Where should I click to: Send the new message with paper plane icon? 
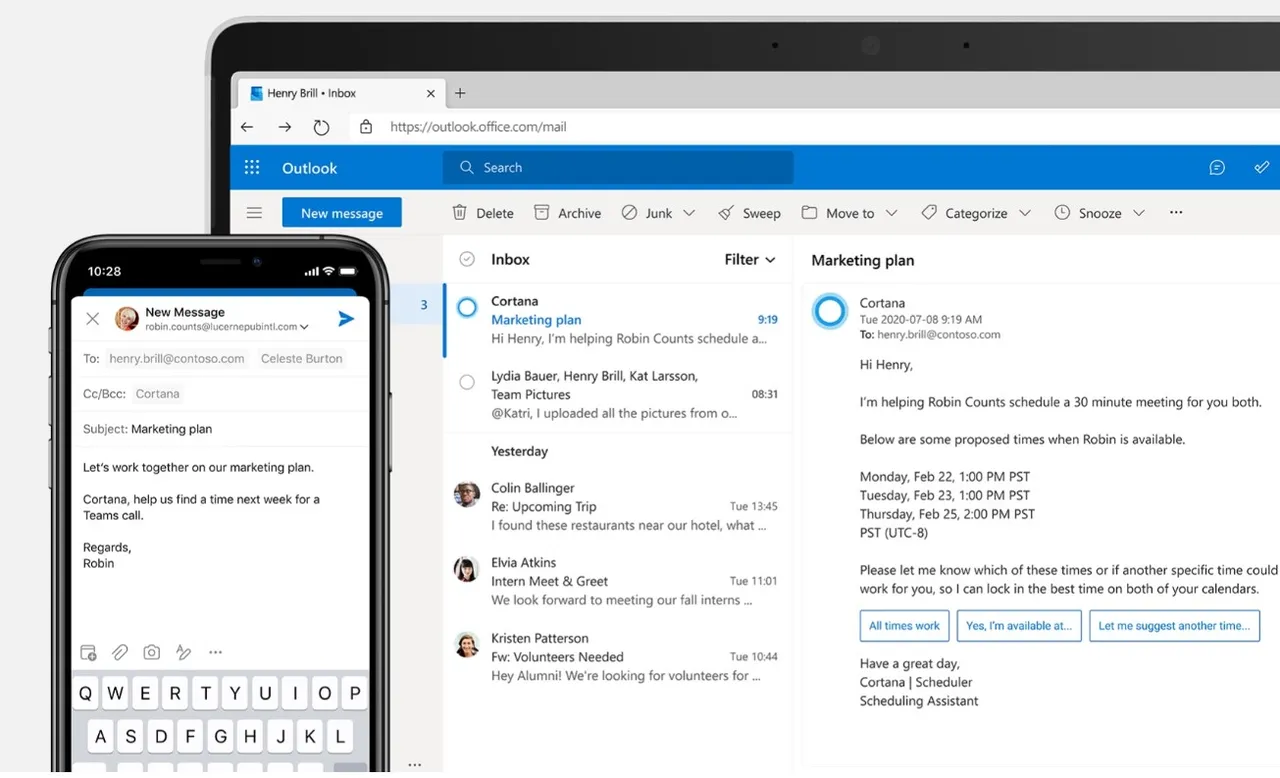click(346, 319)
